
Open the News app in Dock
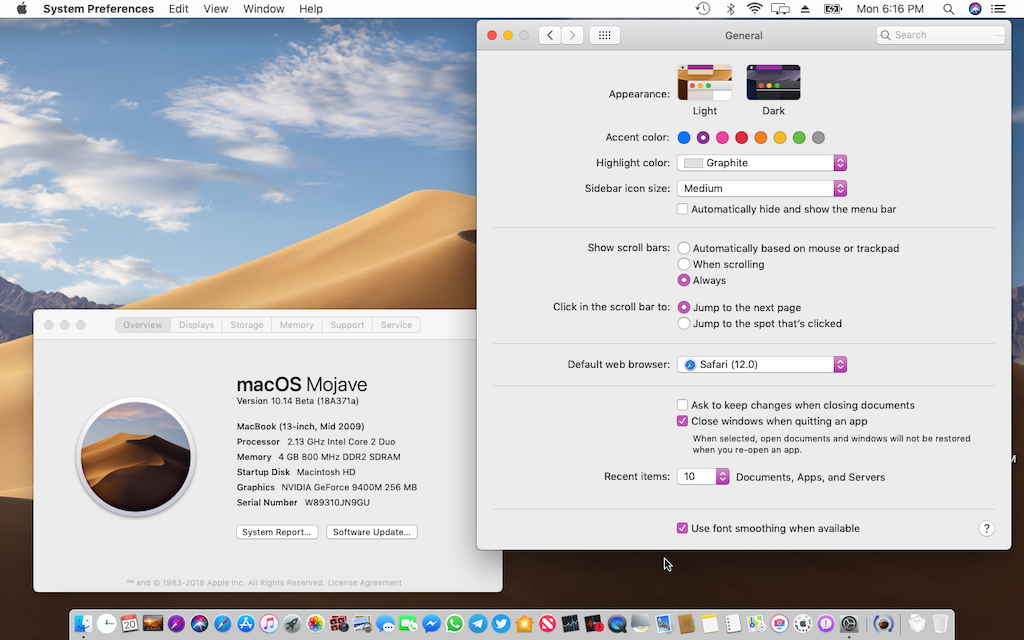(547, 624)
